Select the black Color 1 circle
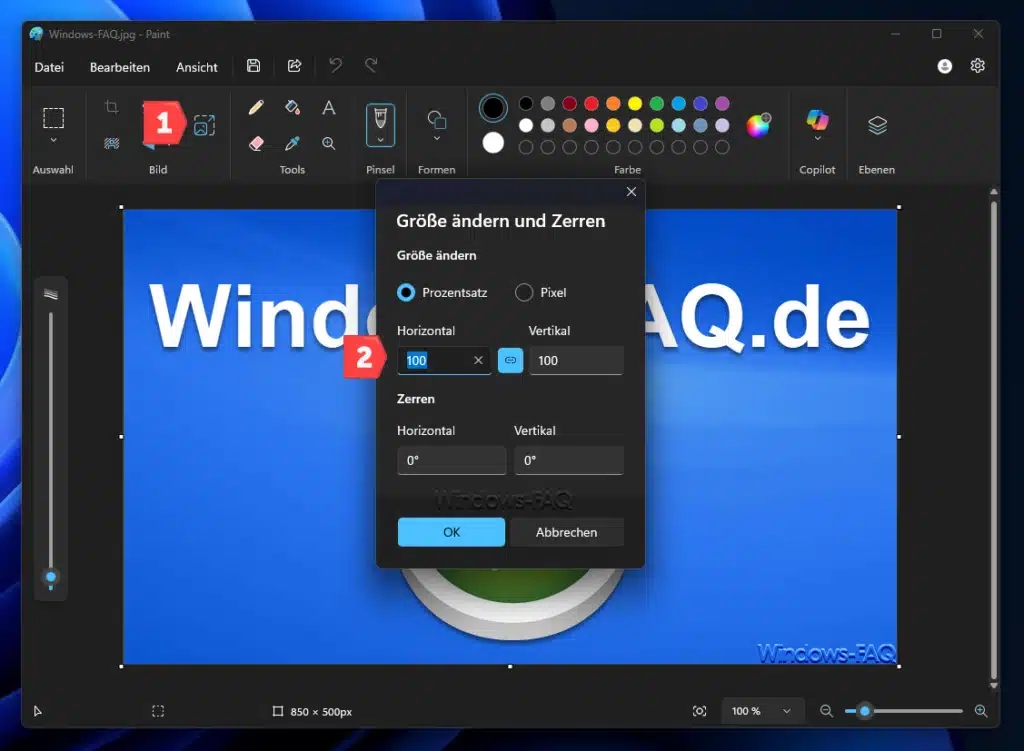Screen dimensions: 1024x751 tap(493, 108)
